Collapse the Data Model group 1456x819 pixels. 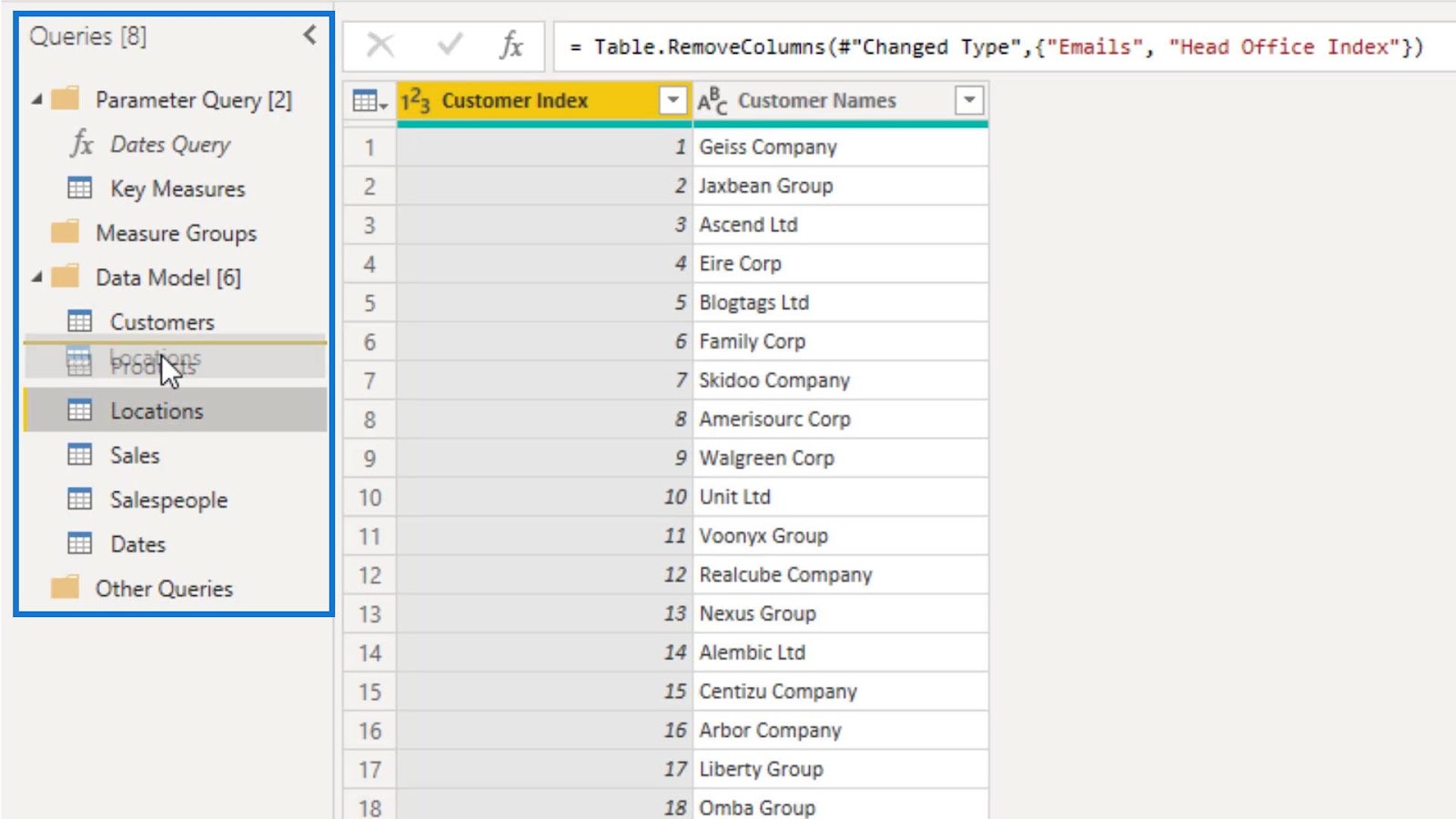(x=36, y=277)
